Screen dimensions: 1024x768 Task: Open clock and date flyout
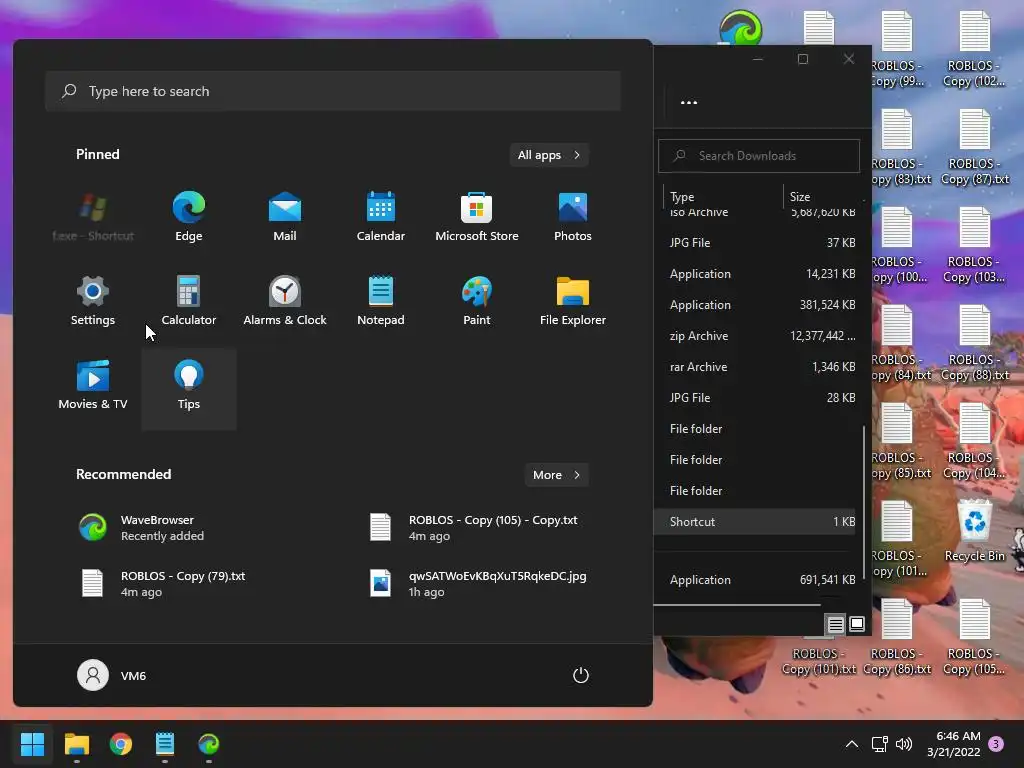pyautogui.click(x=953, y=743)
